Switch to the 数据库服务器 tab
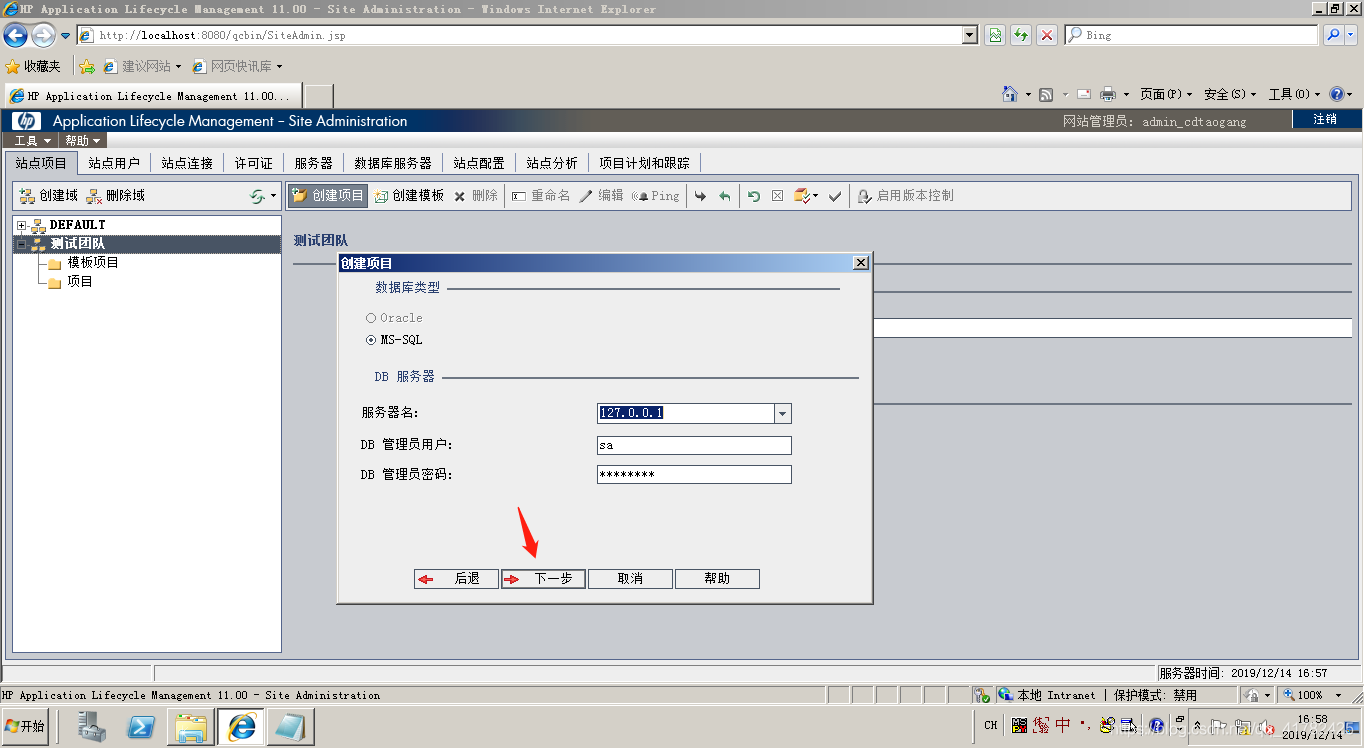This screenshot has height=748, width=1364. point(393,163)
